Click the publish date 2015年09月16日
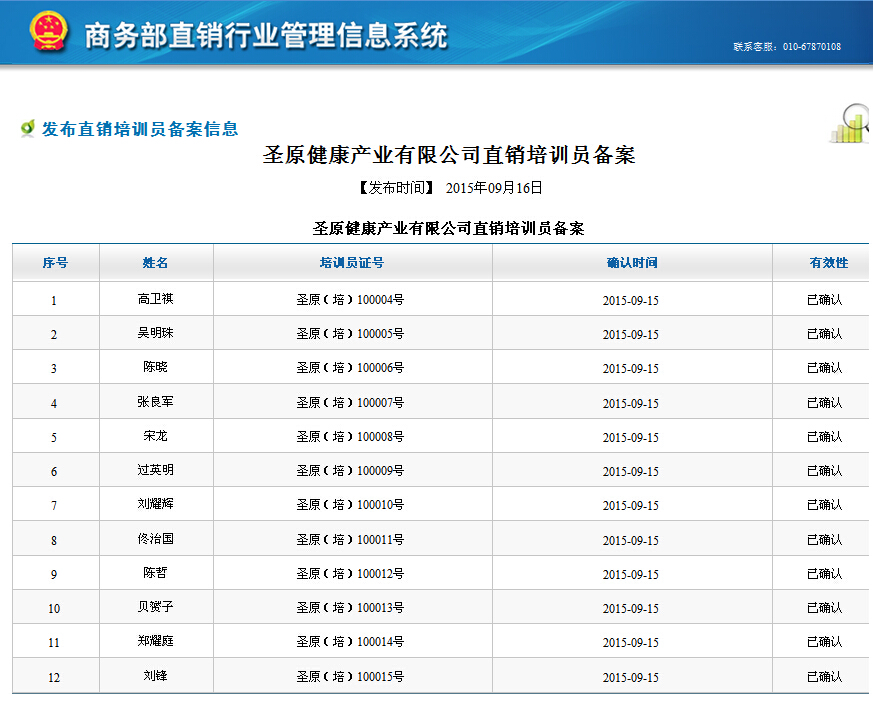 click(x=494, y=188)
